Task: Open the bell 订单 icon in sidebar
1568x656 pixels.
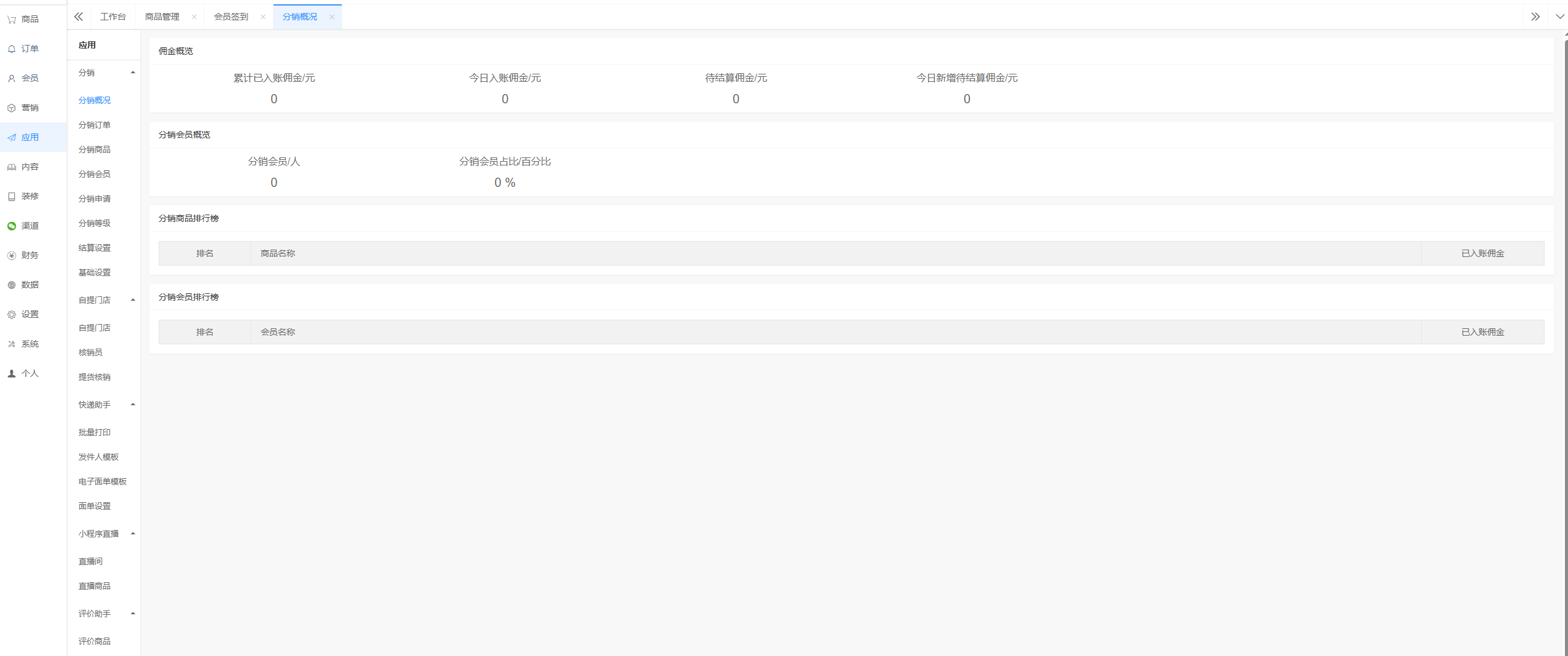Action: pos(12,49)
